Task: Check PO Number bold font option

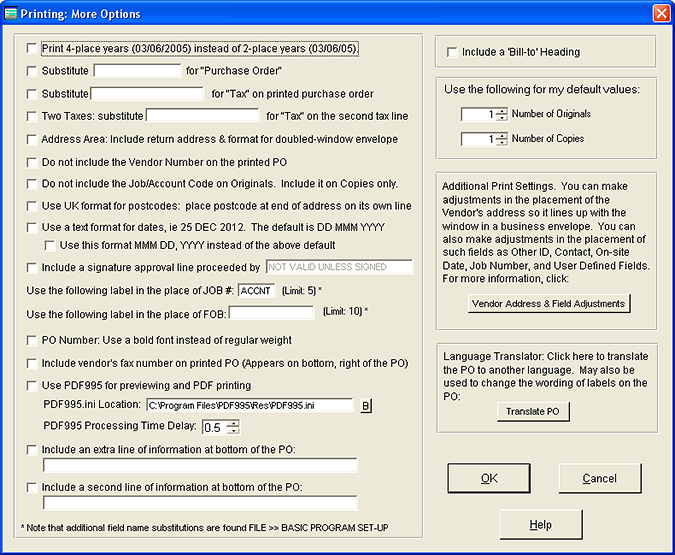Action: pos(33,342)
